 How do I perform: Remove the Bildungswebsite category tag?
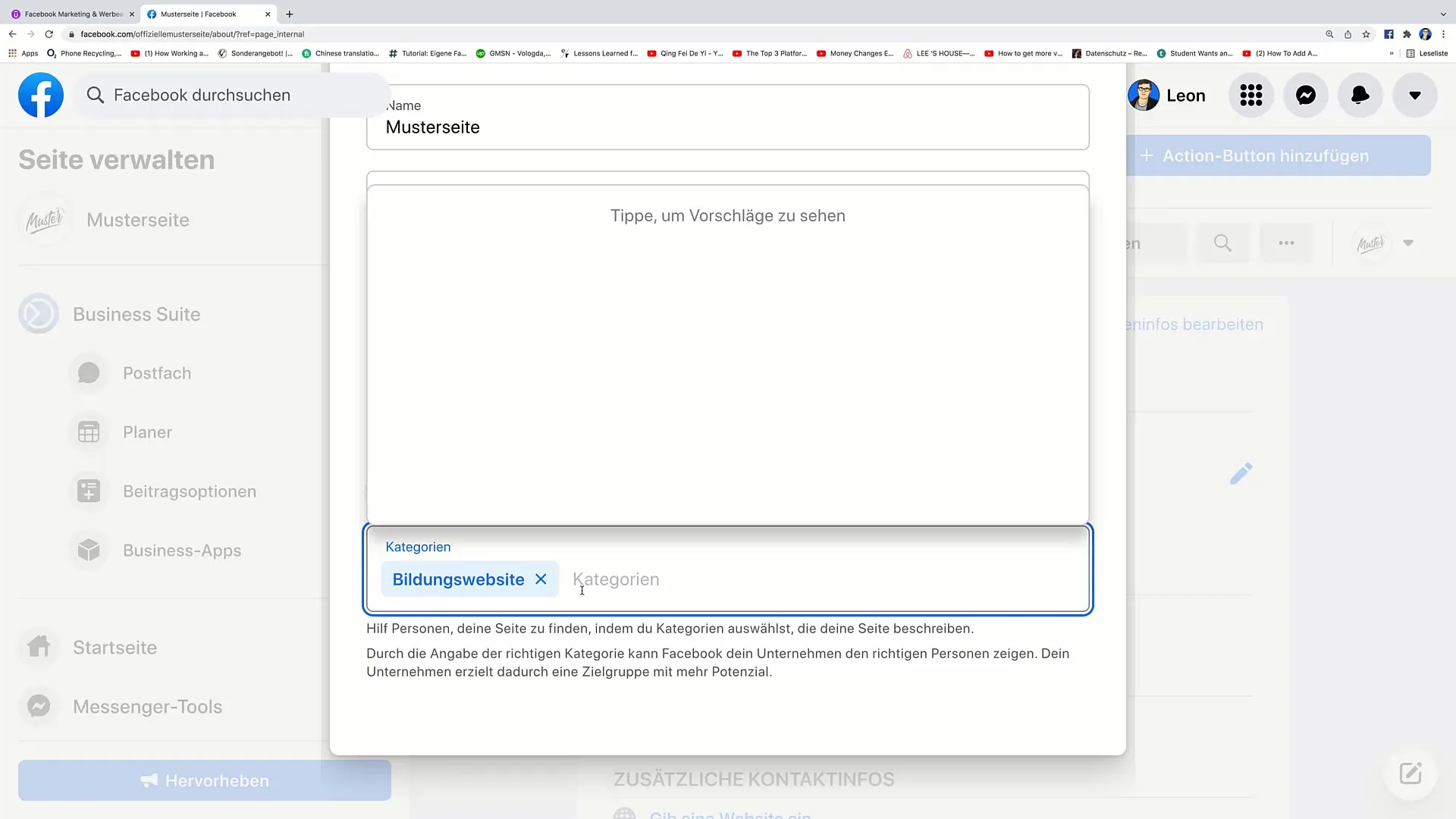[541, 579]
